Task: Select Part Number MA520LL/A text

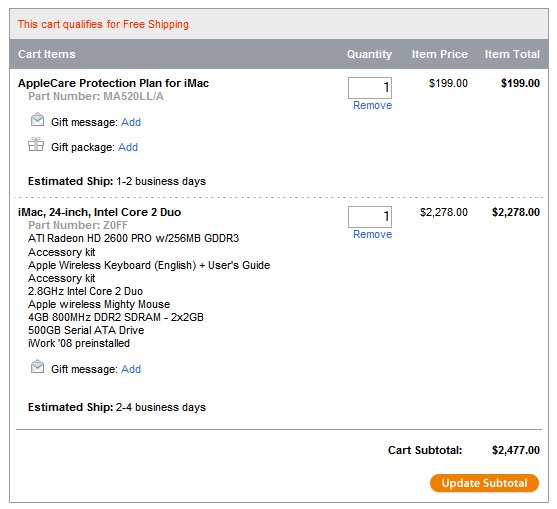Action: point(96,96)
